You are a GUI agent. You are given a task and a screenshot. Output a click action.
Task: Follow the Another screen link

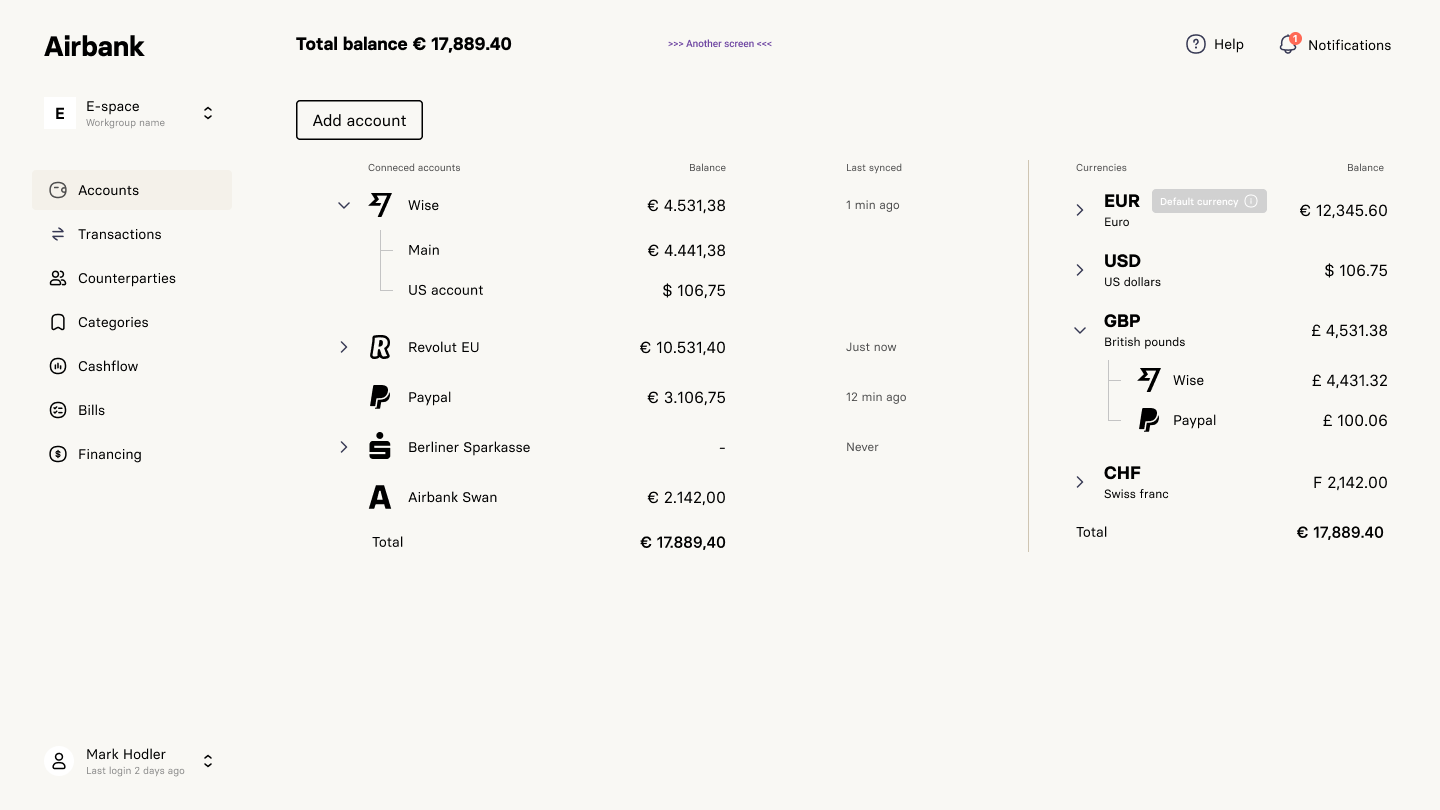tap(720, 44)
